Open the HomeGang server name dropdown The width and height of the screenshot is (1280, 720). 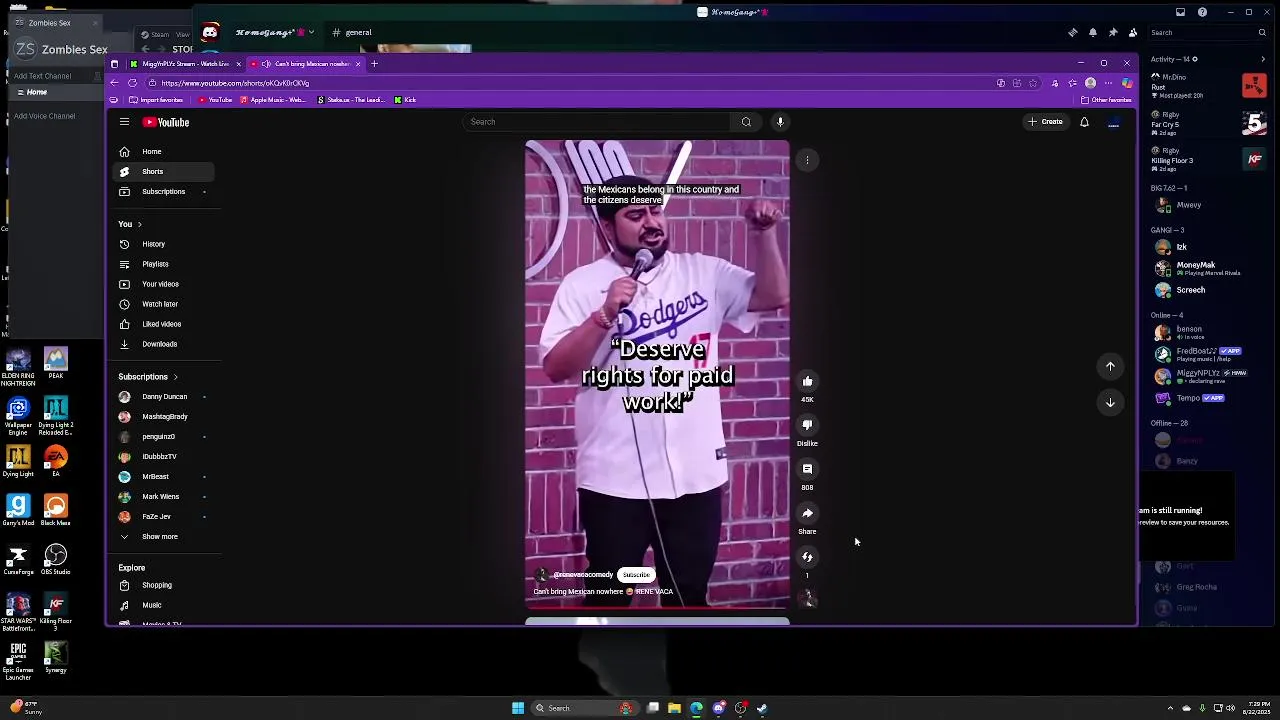click(275, 32)
